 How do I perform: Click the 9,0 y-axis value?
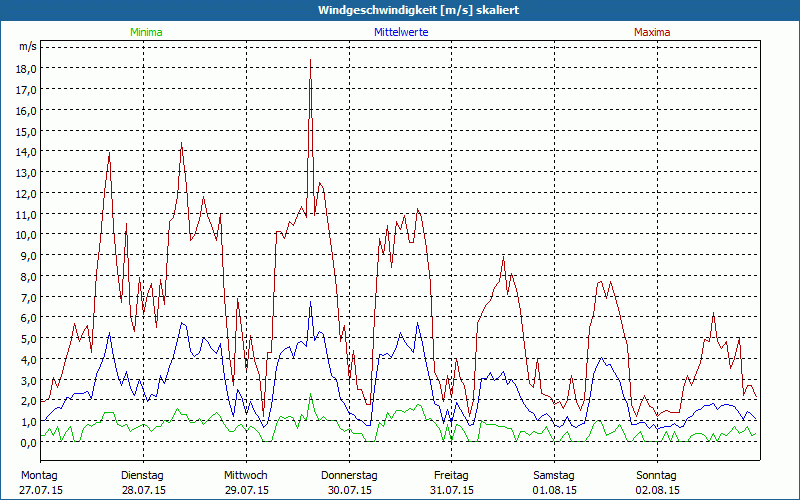29,256
